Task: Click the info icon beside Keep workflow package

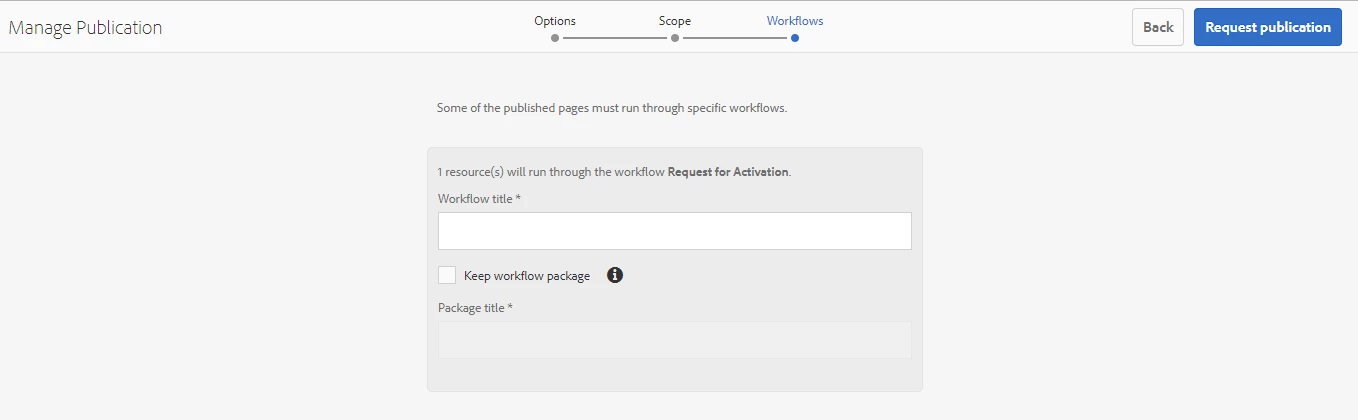Action: point(615,275)
